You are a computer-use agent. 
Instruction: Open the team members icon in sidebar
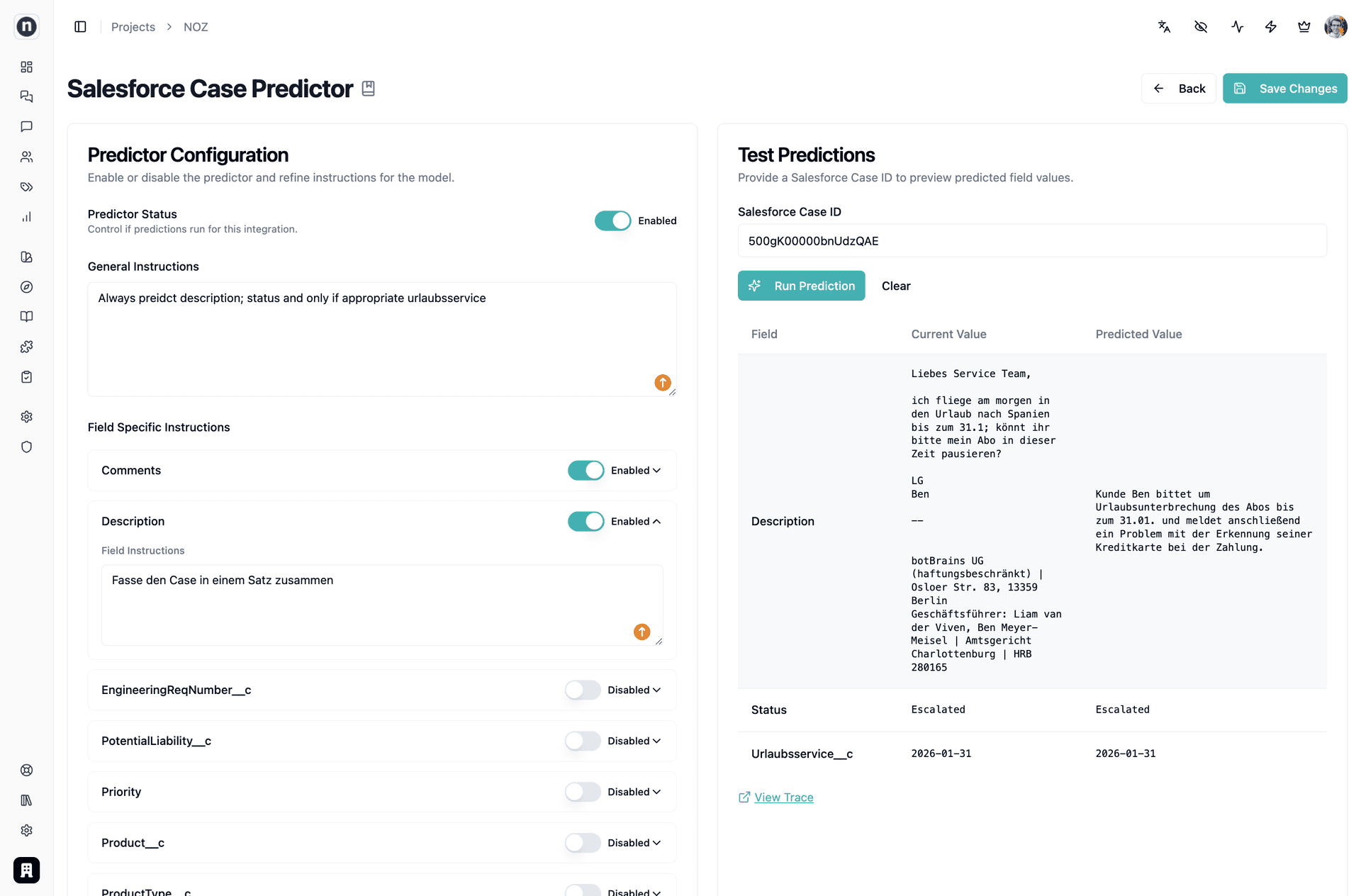[x=26, y=156]
